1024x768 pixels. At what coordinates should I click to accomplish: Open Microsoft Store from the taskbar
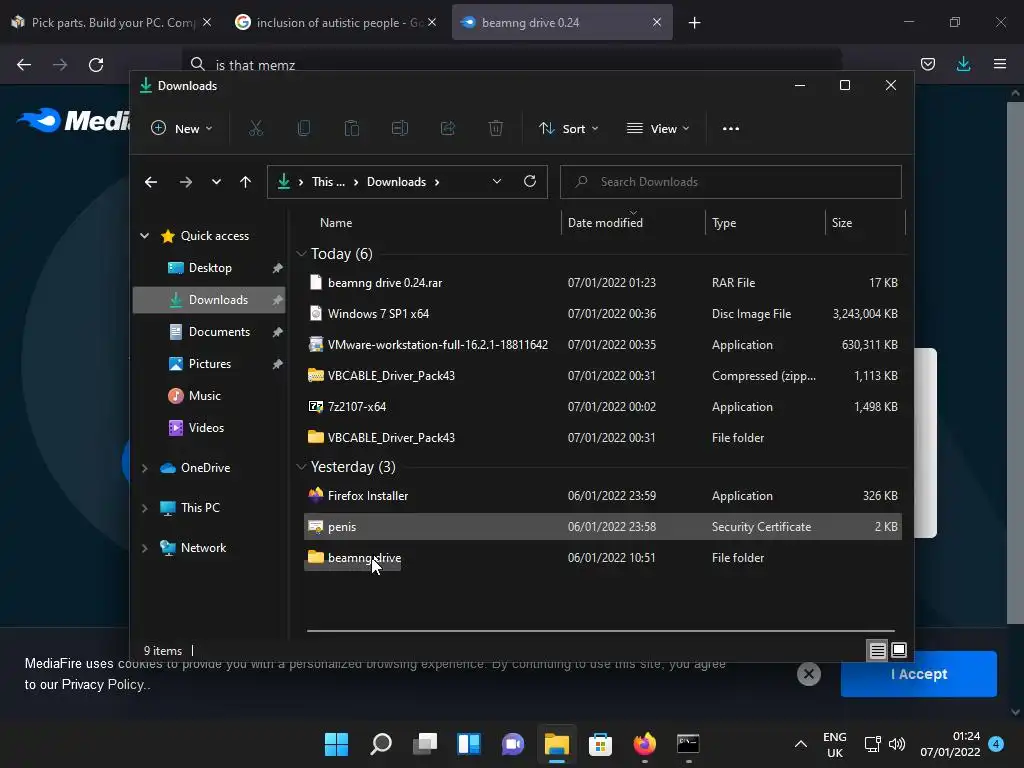(x=600, y=744)
